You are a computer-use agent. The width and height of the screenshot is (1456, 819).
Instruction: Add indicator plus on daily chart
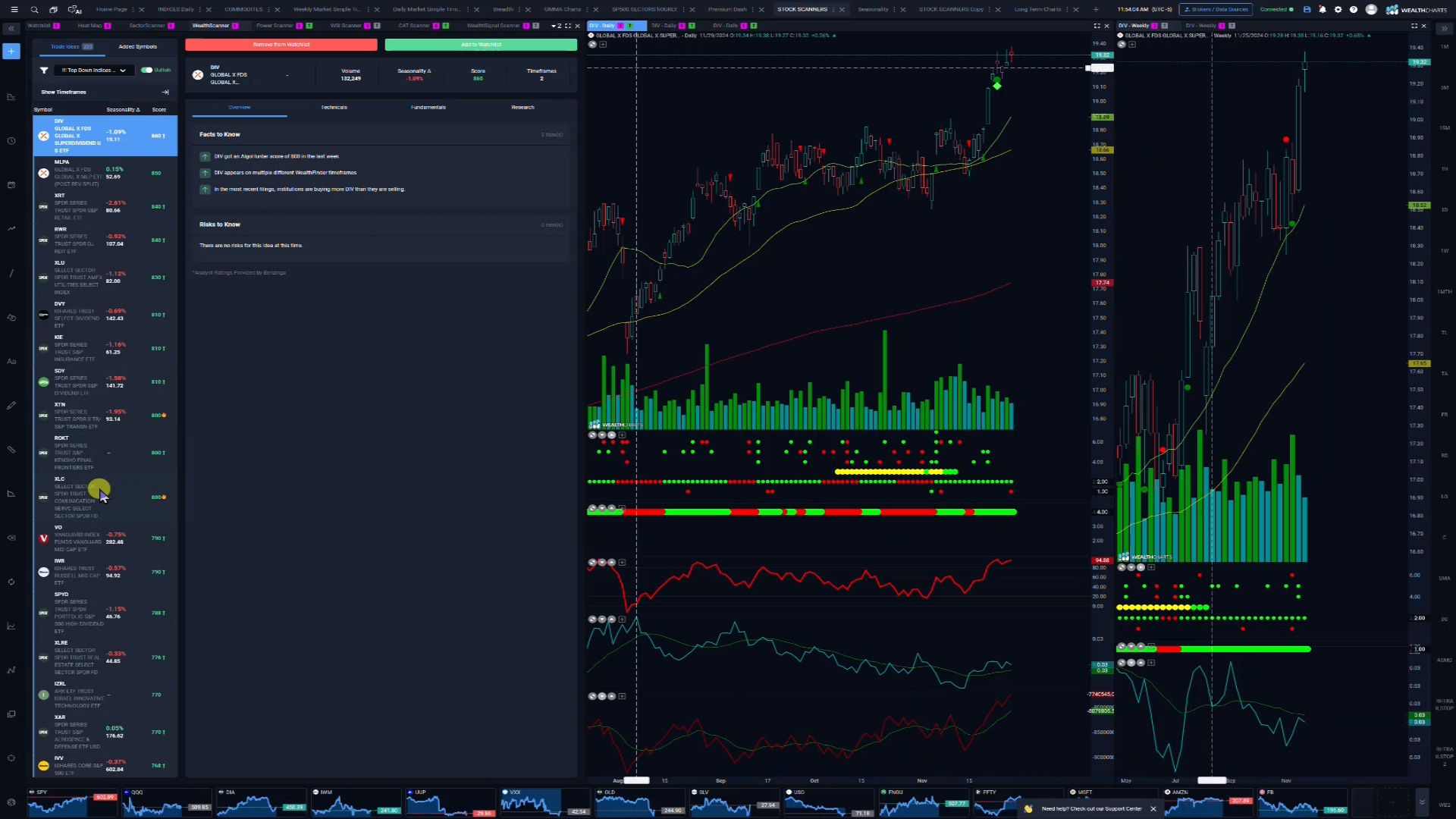pyautogui.click(x=603, y=44)
